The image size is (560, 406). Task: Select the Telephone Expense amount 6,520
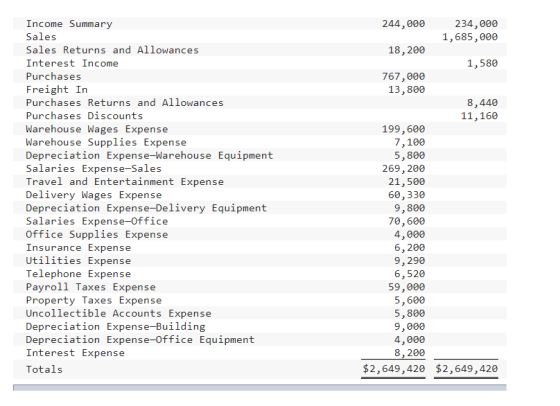(x=410, y=274)
